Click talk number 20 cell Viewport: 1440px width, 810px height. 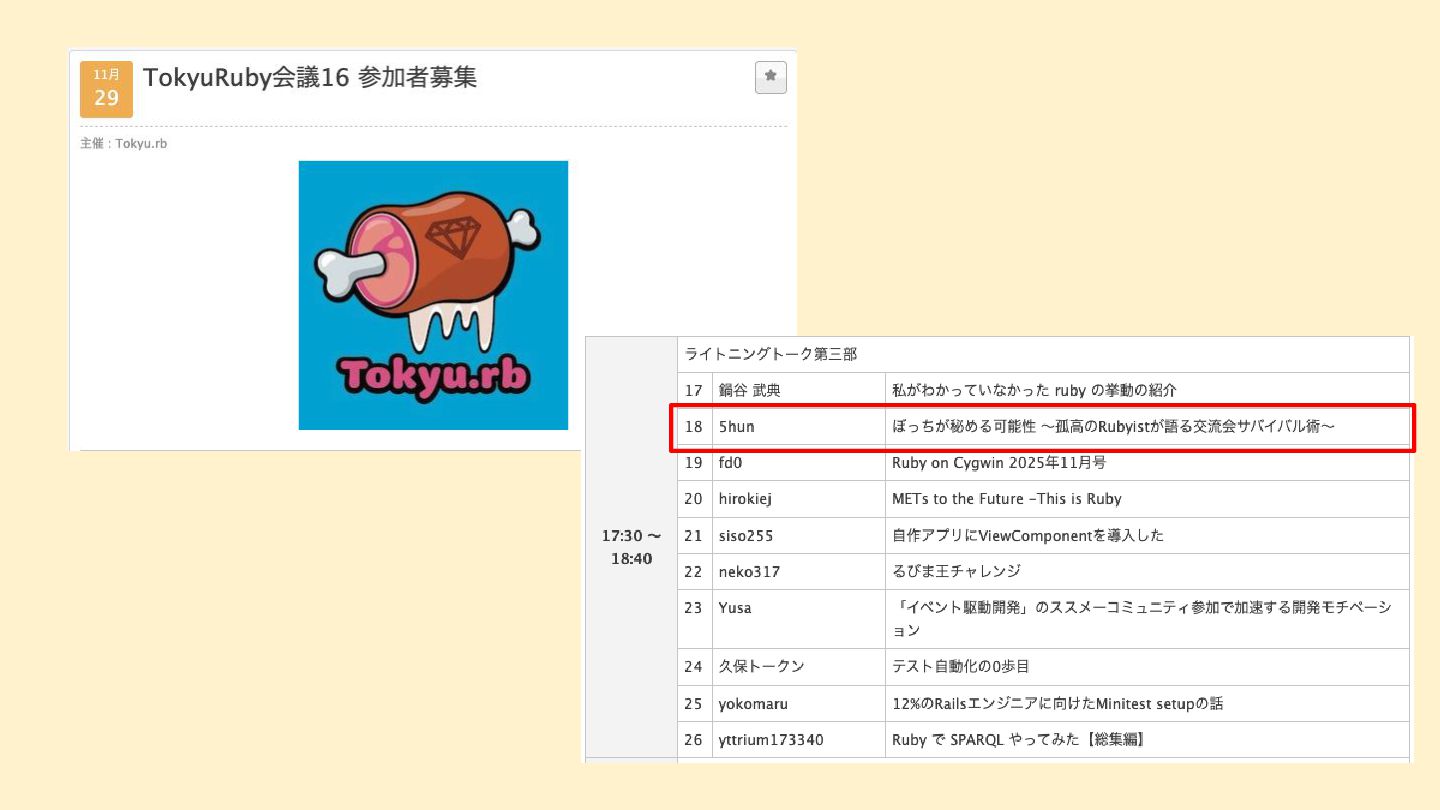point(694,499)
